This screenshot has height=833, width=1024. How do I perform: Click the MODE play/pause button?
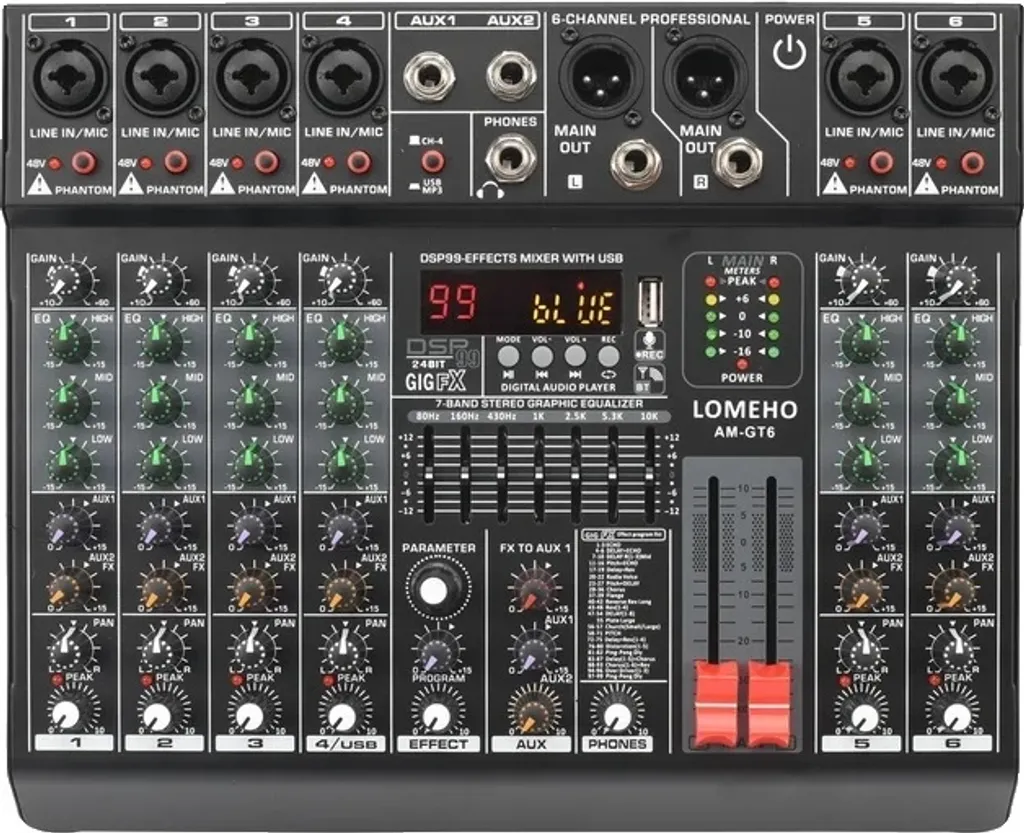[508, 356]
